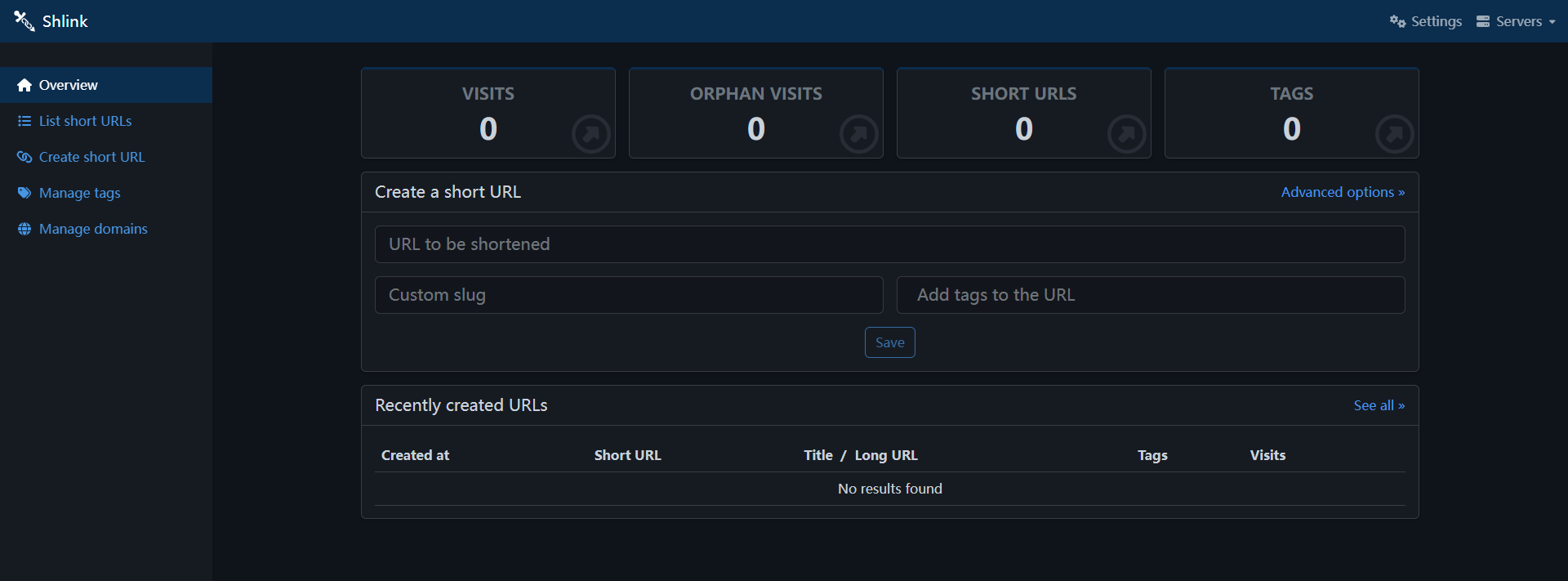Focus the Add tags to the URL field
This screenshot has width=1568, height=581.
(x=1151, y=295)
